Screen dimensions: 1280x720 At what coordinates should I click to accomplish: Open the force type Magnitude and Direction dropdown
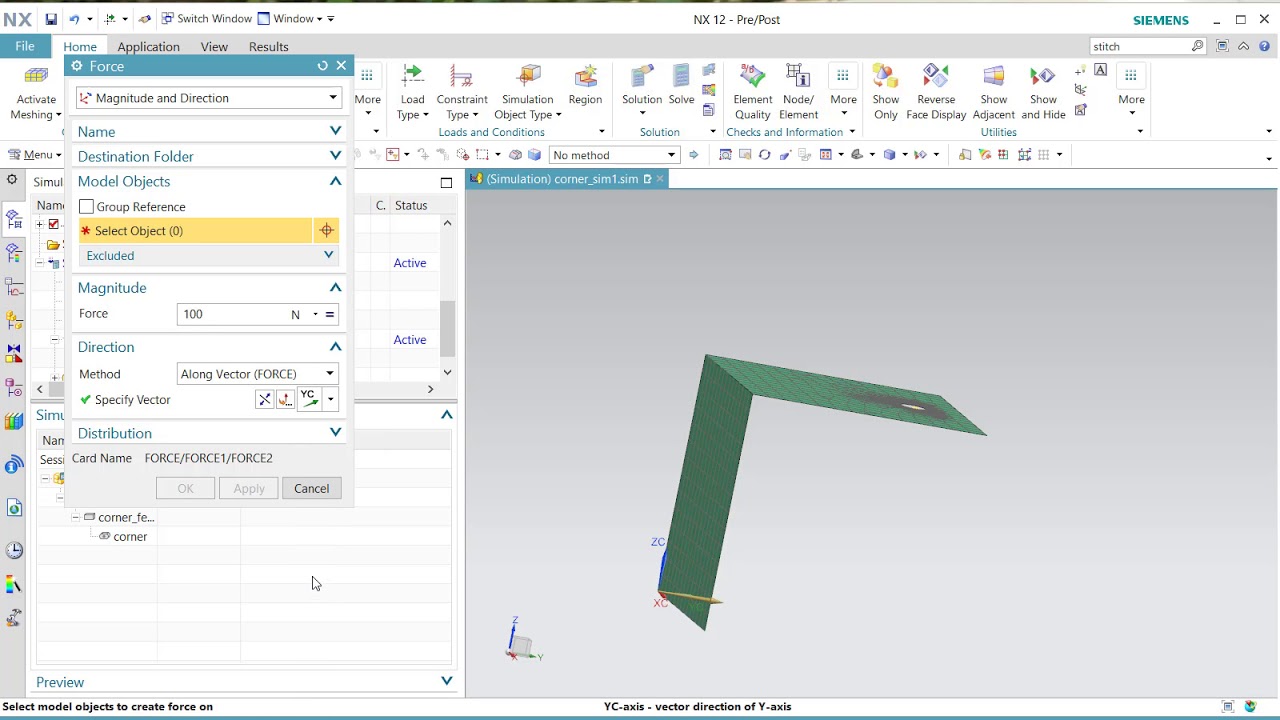[x=209, y=98]
